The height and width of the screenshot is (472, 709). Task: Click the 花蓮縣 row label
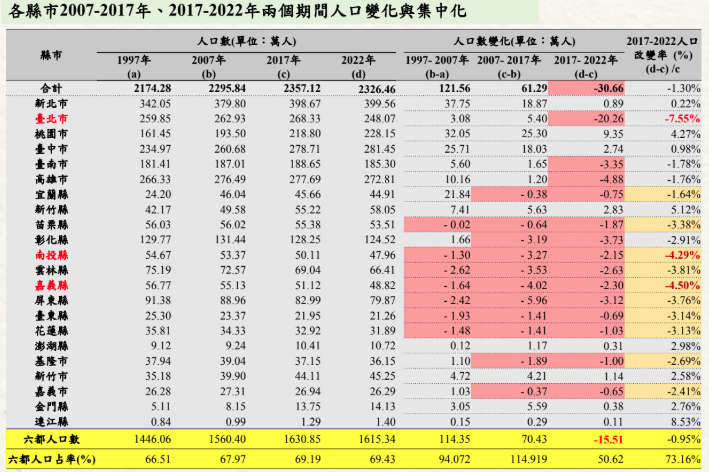[x=51, y=331]
